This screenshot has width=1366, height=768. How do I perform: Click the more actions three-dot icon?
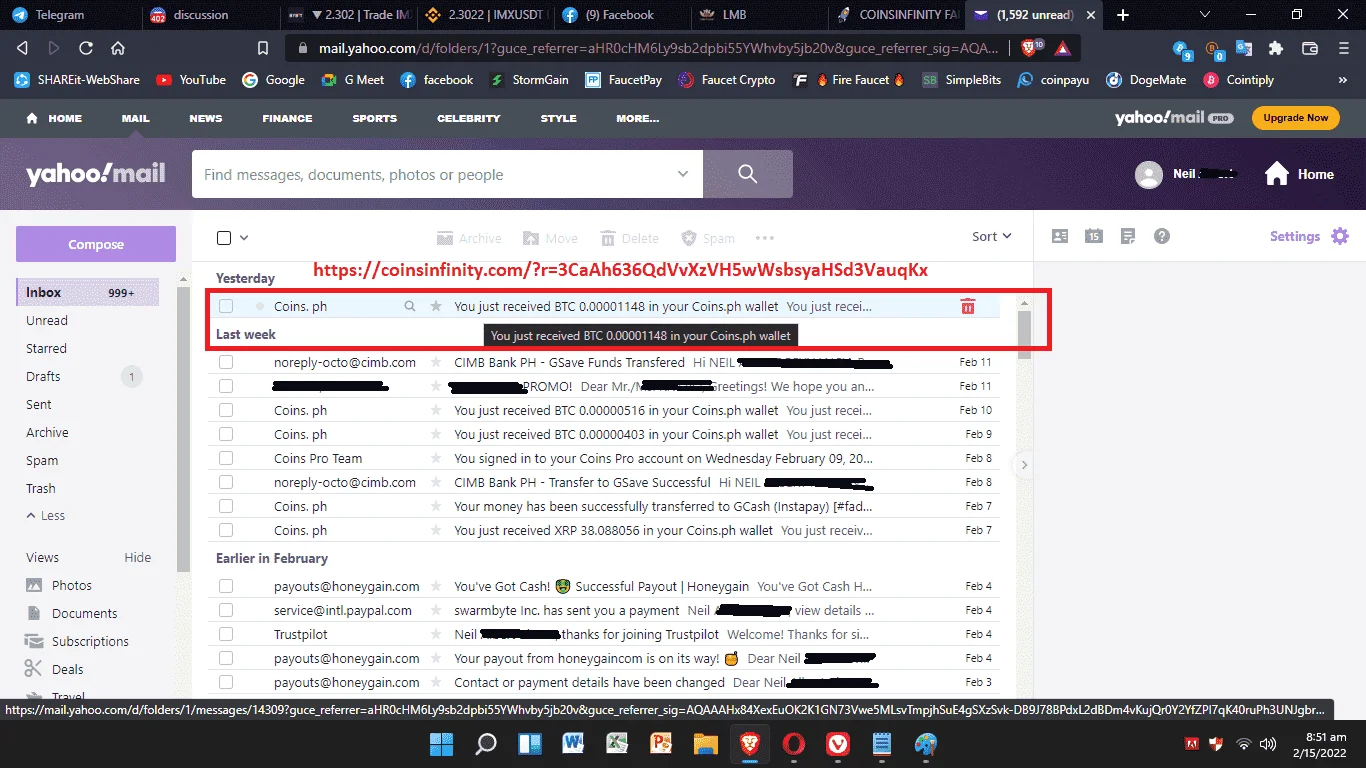[x=765, y=238]
